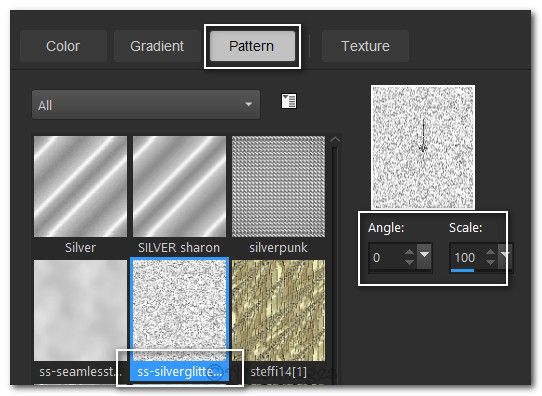Select the ss-silverglitter pattern thumbnail

pos(179,310)
